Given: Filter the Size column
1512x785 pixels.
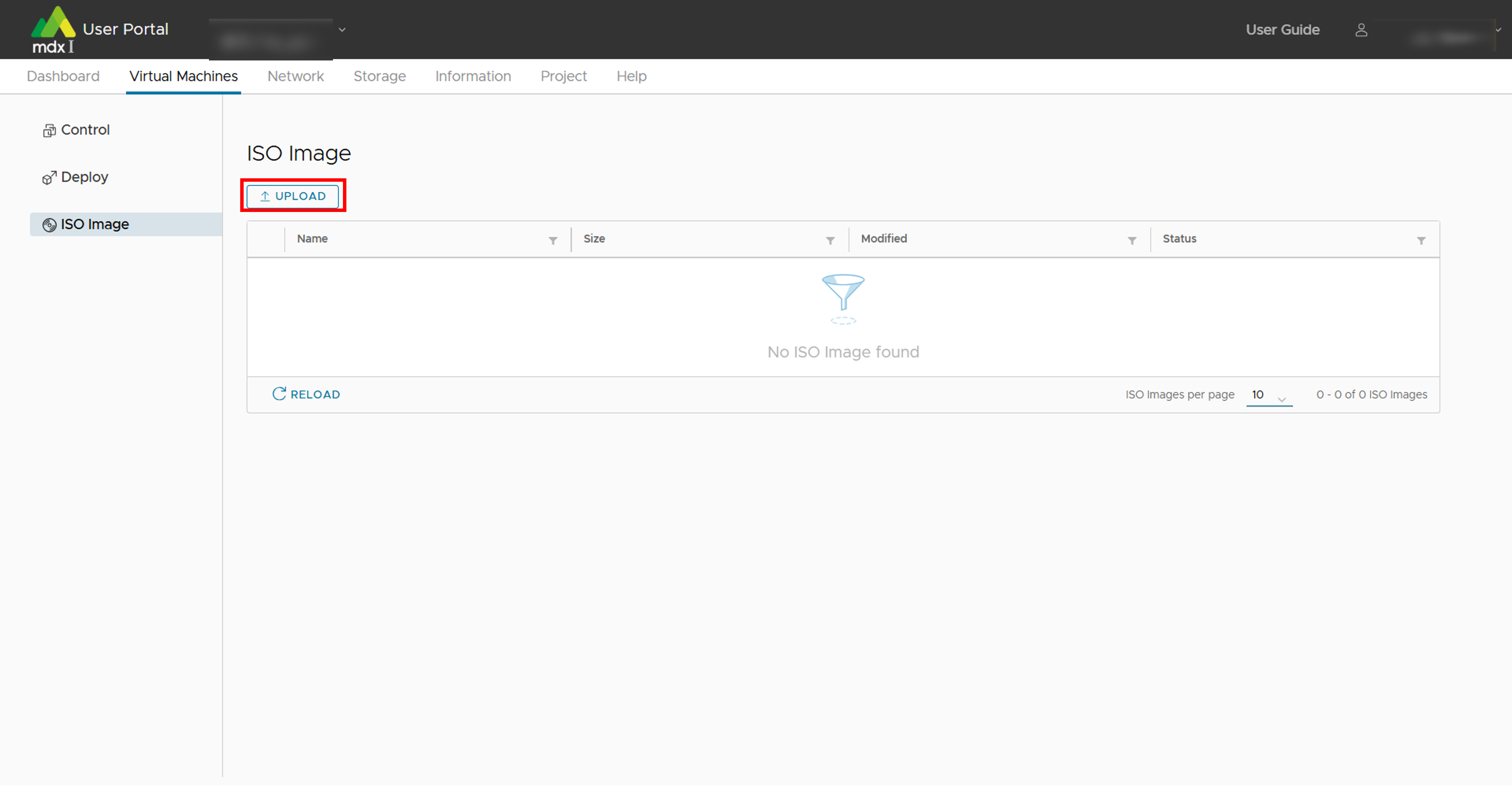Looking at the screenshot, I should pyautogui.click(x=830, y=240).
